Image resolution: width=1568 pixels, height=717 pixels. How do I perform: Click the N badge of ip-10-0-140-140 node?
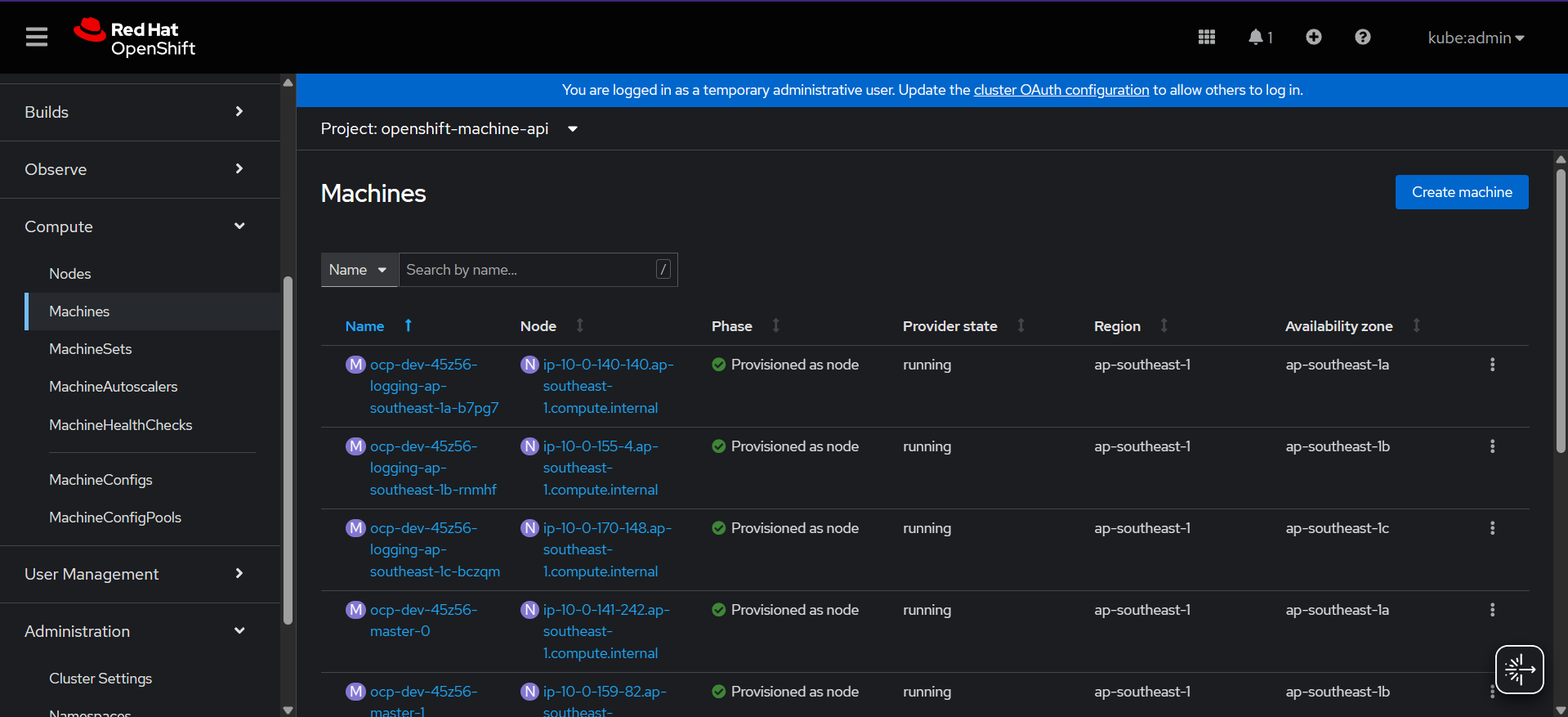click(529, 365)
